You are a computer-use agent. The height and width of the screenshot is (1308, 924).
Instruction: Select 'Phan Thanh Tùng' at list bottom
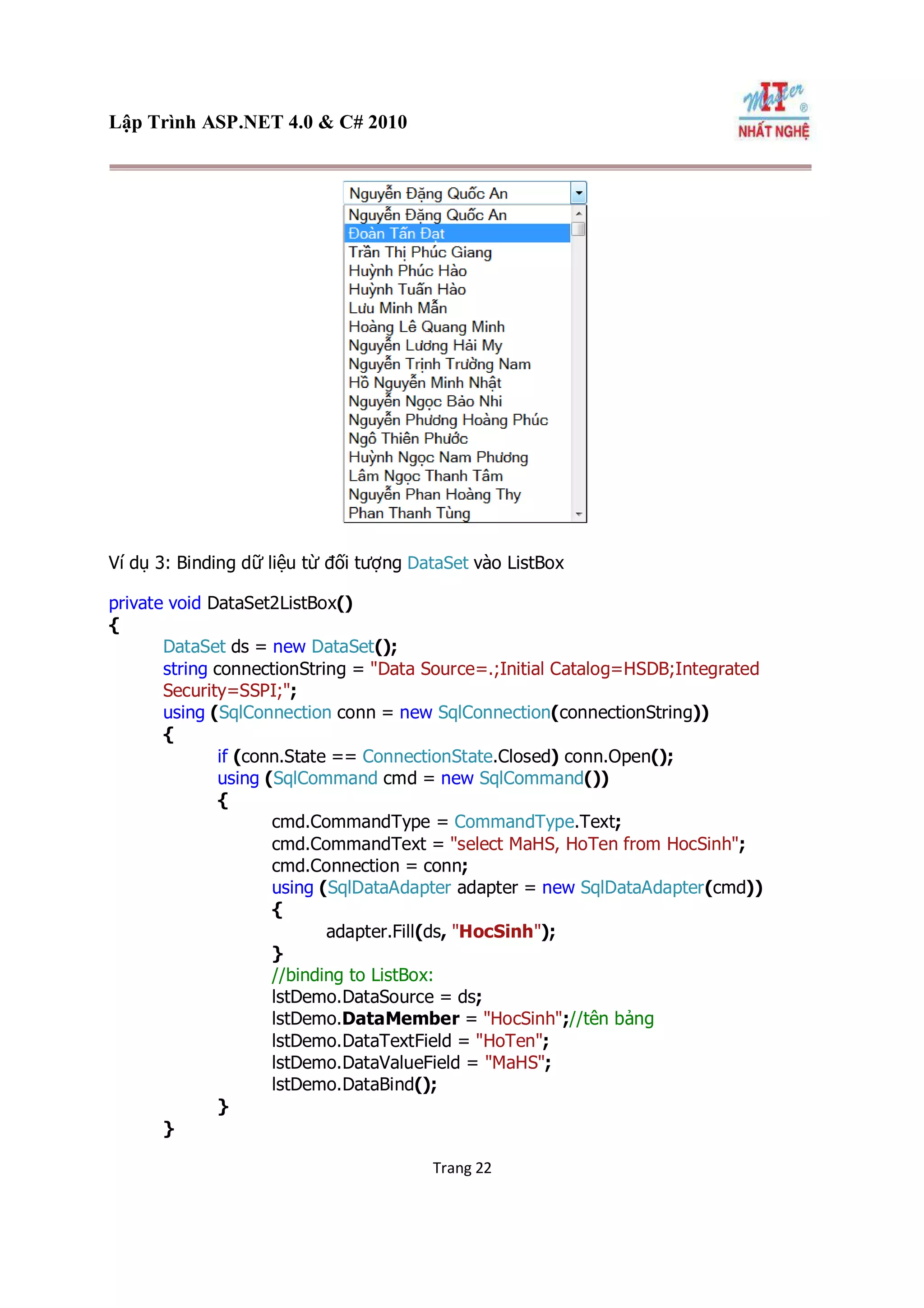(x=409, y=513)
